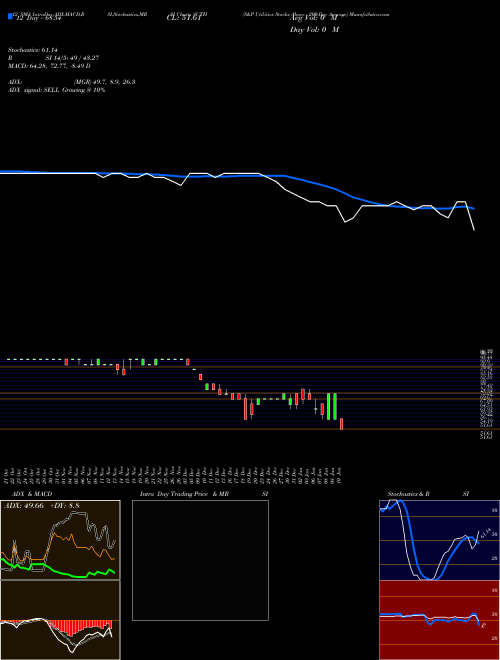Click the last red candlestick at the low
Screen dimensions: 500x660
[x=341, y=424]
